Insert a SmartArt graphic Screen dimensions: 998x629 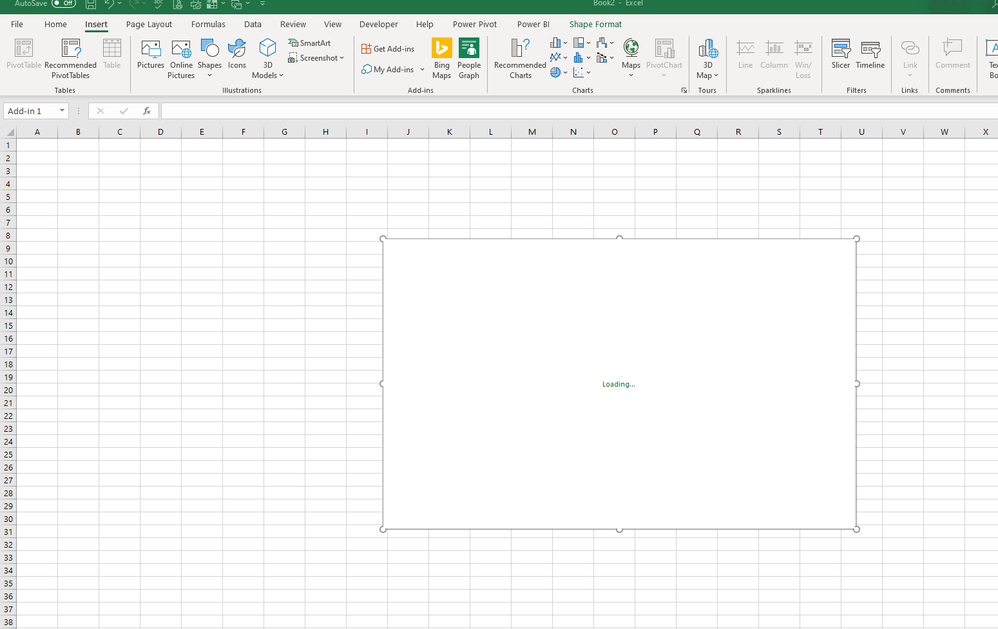310,42
